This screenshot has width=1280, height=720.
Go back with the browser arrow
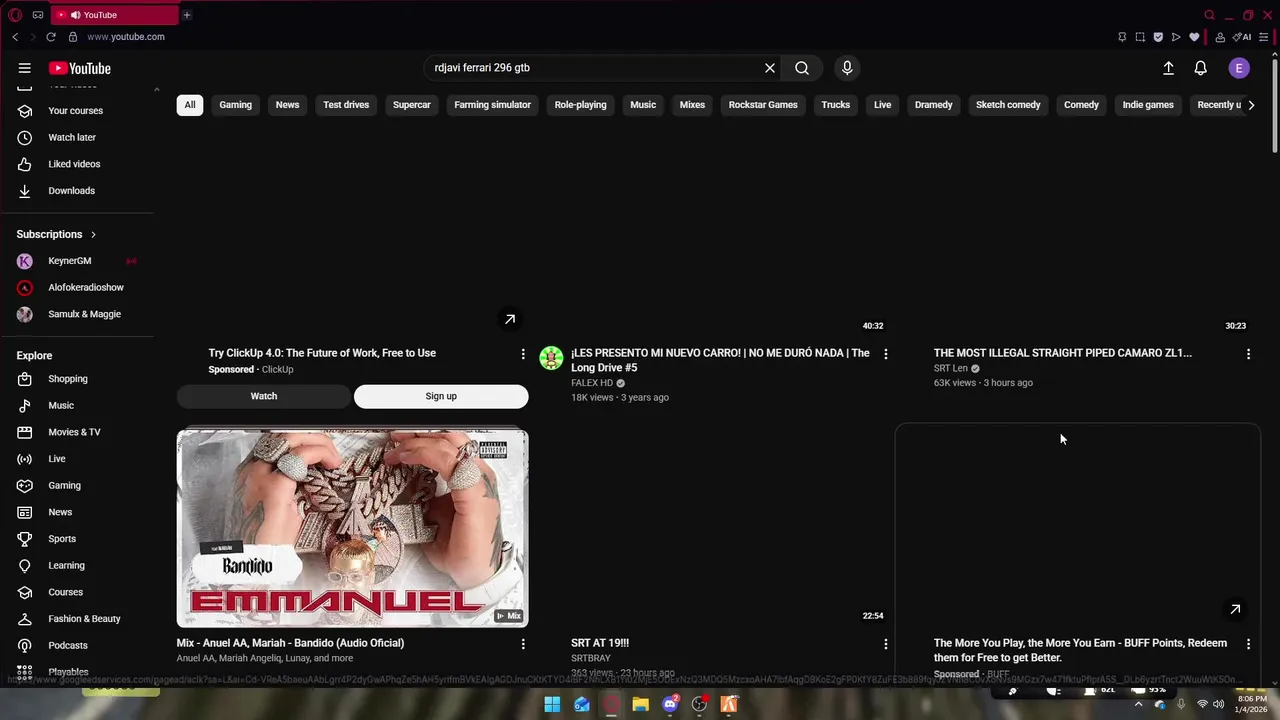tap(15, 37)
